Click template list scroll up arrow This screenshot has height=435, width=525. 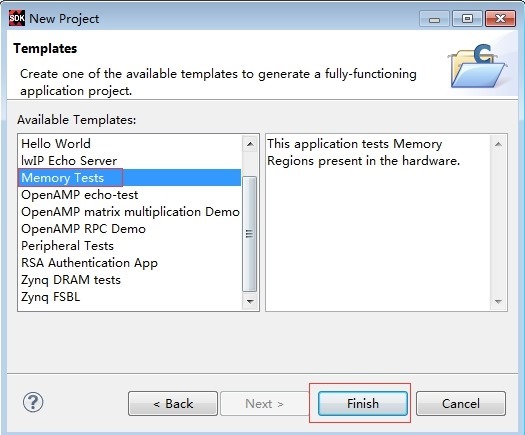click(250, 144)
